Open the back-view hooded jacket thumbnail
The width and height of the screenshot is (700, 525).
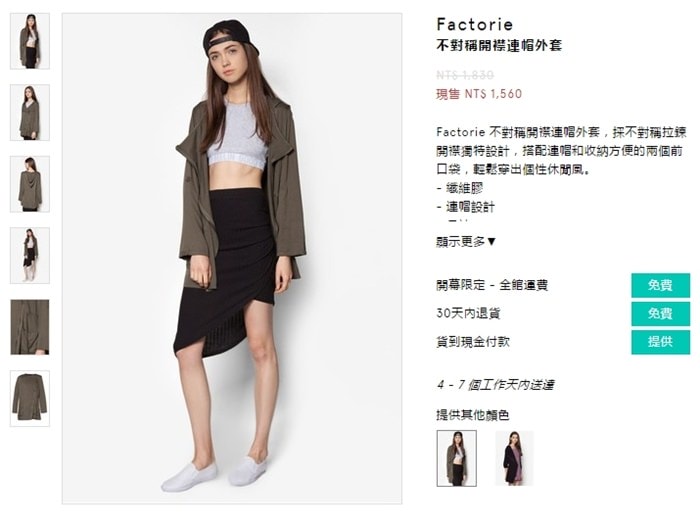click(30, 184)
